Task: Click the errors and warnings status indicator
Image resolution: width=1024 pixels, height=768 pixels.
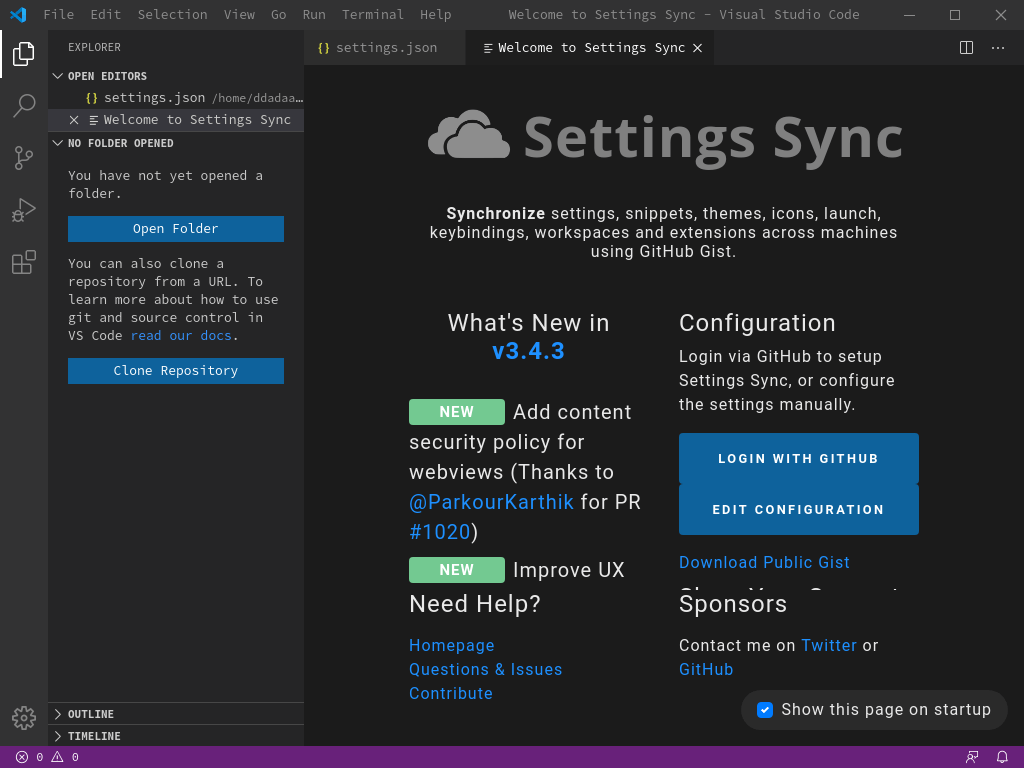Action: pyautogui.click(x=47, y=757)
